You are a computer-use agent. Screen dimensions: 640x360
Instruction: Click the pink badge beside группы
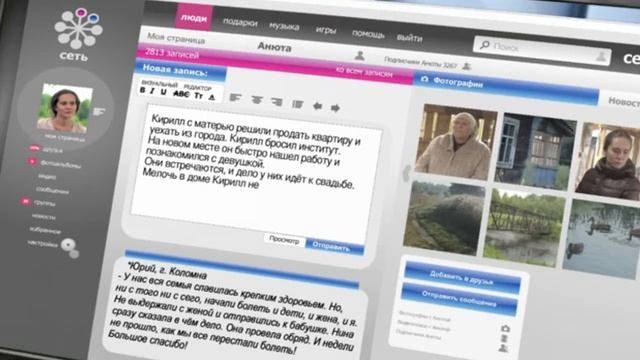click(x=26, y=201)
